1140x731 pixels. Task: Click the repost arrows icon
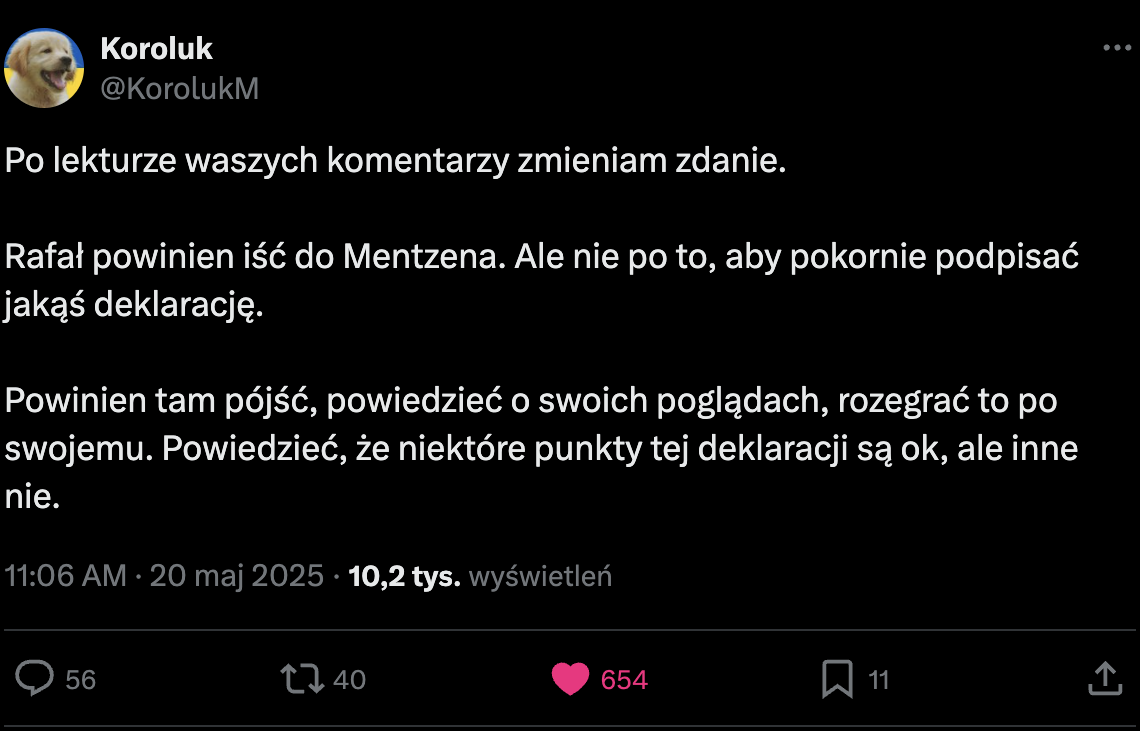click(303, 680)
